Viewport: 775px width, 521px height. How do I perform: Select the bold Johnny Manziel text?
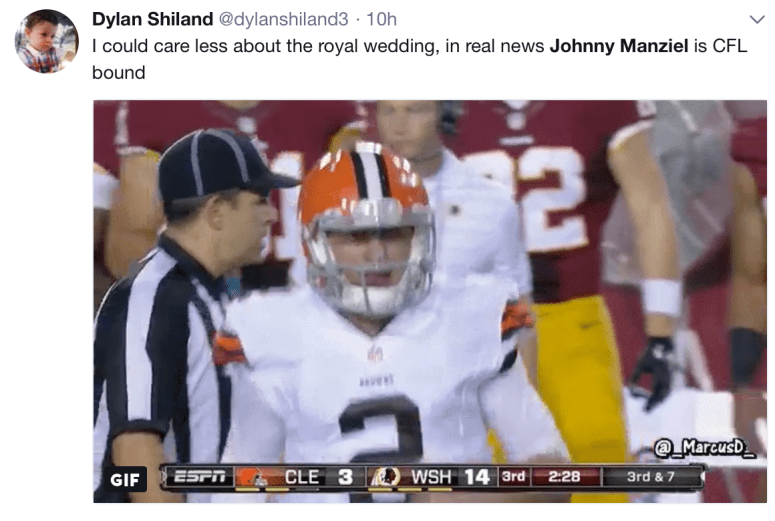click(619, 46)
